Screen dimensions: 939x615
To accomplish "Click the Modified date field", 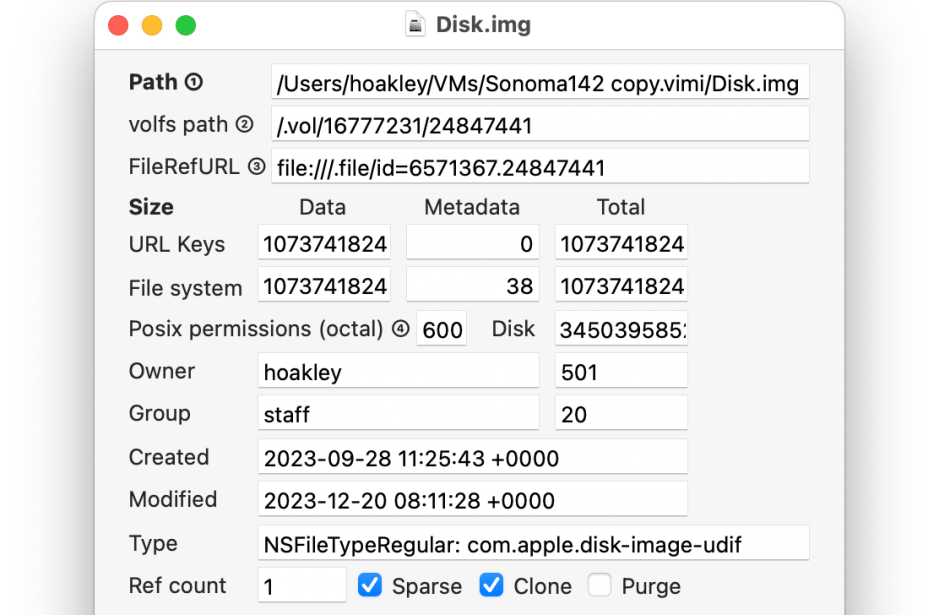I will click(472, 499).
